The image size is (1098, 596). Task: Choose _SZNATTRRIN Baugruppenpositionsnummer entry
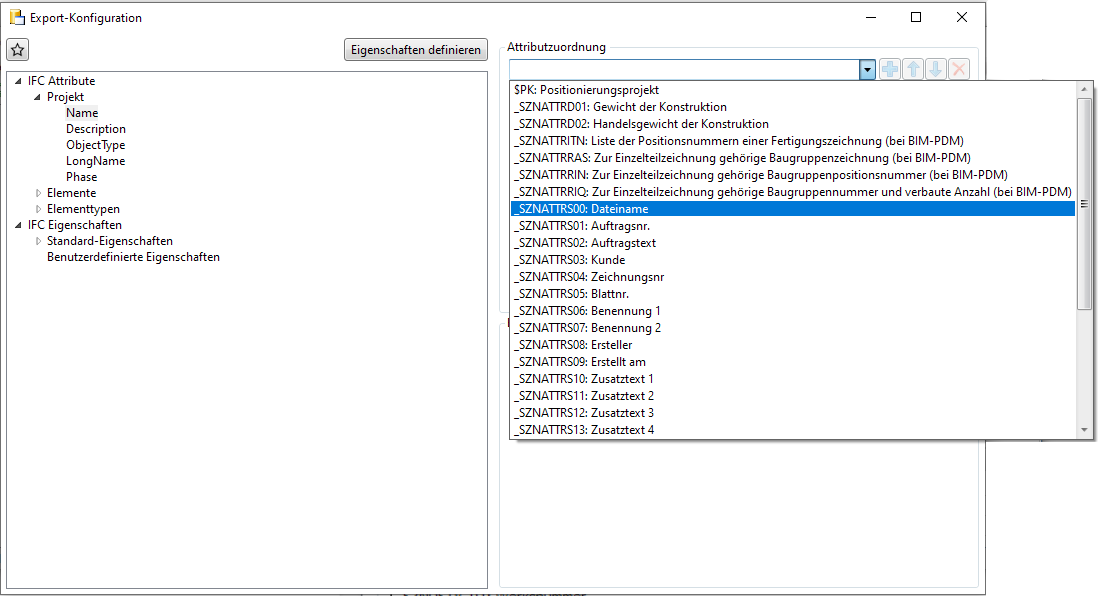(793, 175)
